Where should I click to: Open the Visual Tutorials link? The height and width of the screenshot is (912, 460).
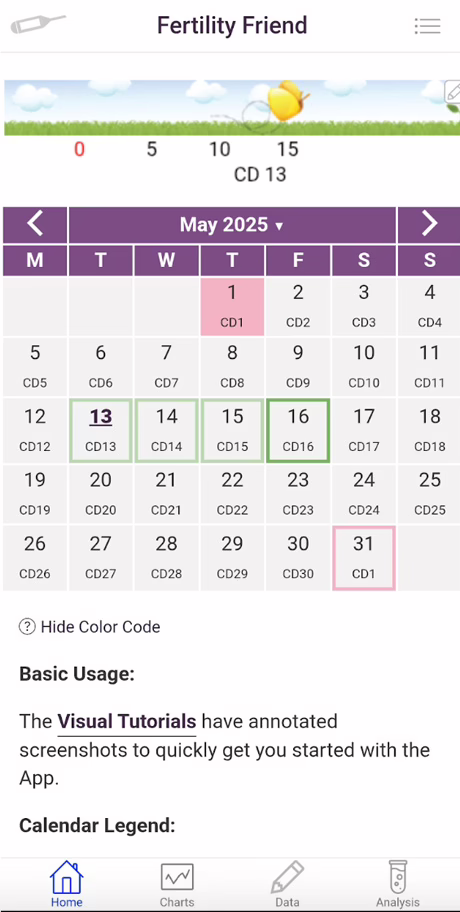126,722
